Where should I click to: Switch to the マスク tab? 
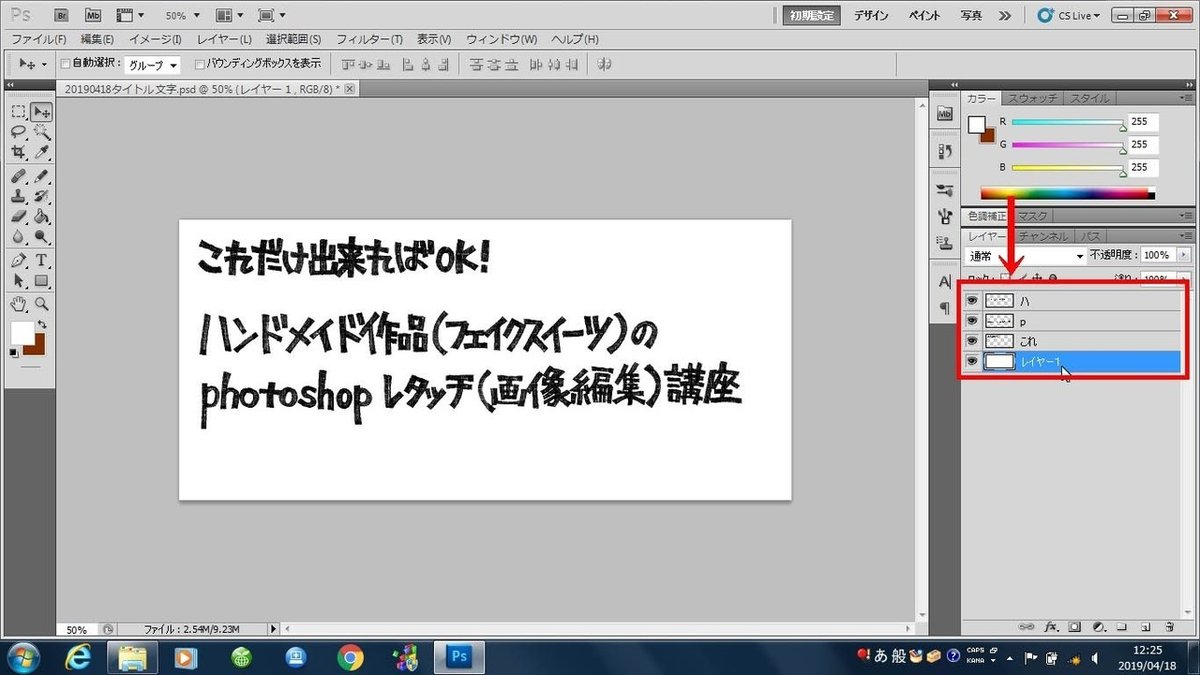tap(1032, 216)
